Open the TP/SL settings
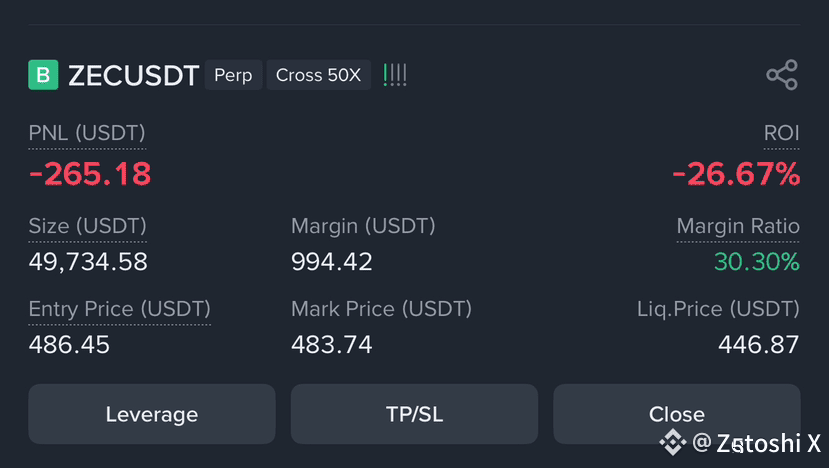The width and height of the screenshot is (829, 468). (x=414, y=414)
